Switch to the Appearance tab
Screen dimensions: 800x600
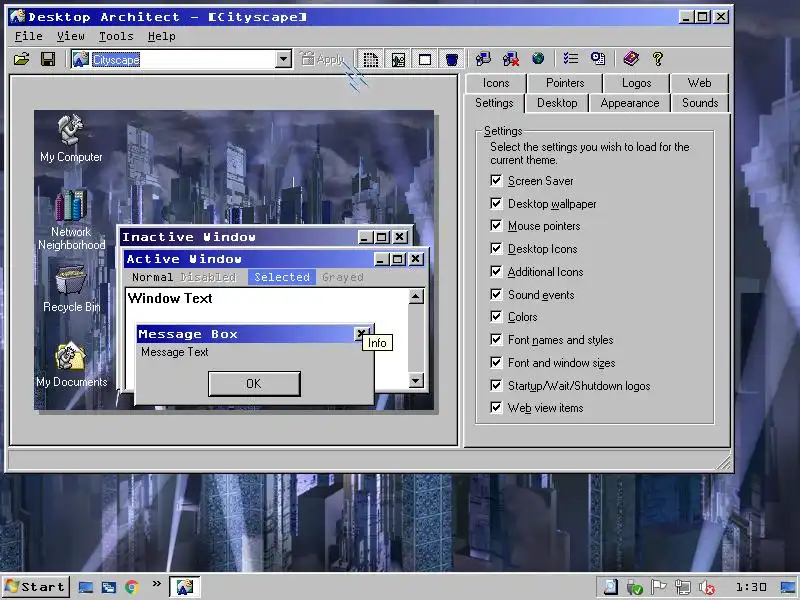coord(630,103)
